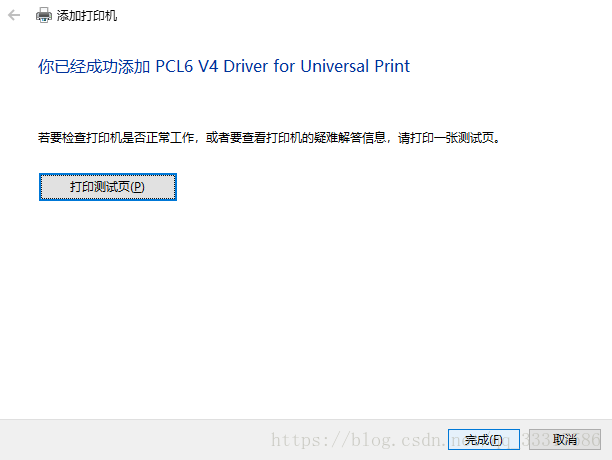Screen dimensions: 612x460
Task: Click the instruction sentence starting 若要检查打印机
Action: (x=269, y=138)
